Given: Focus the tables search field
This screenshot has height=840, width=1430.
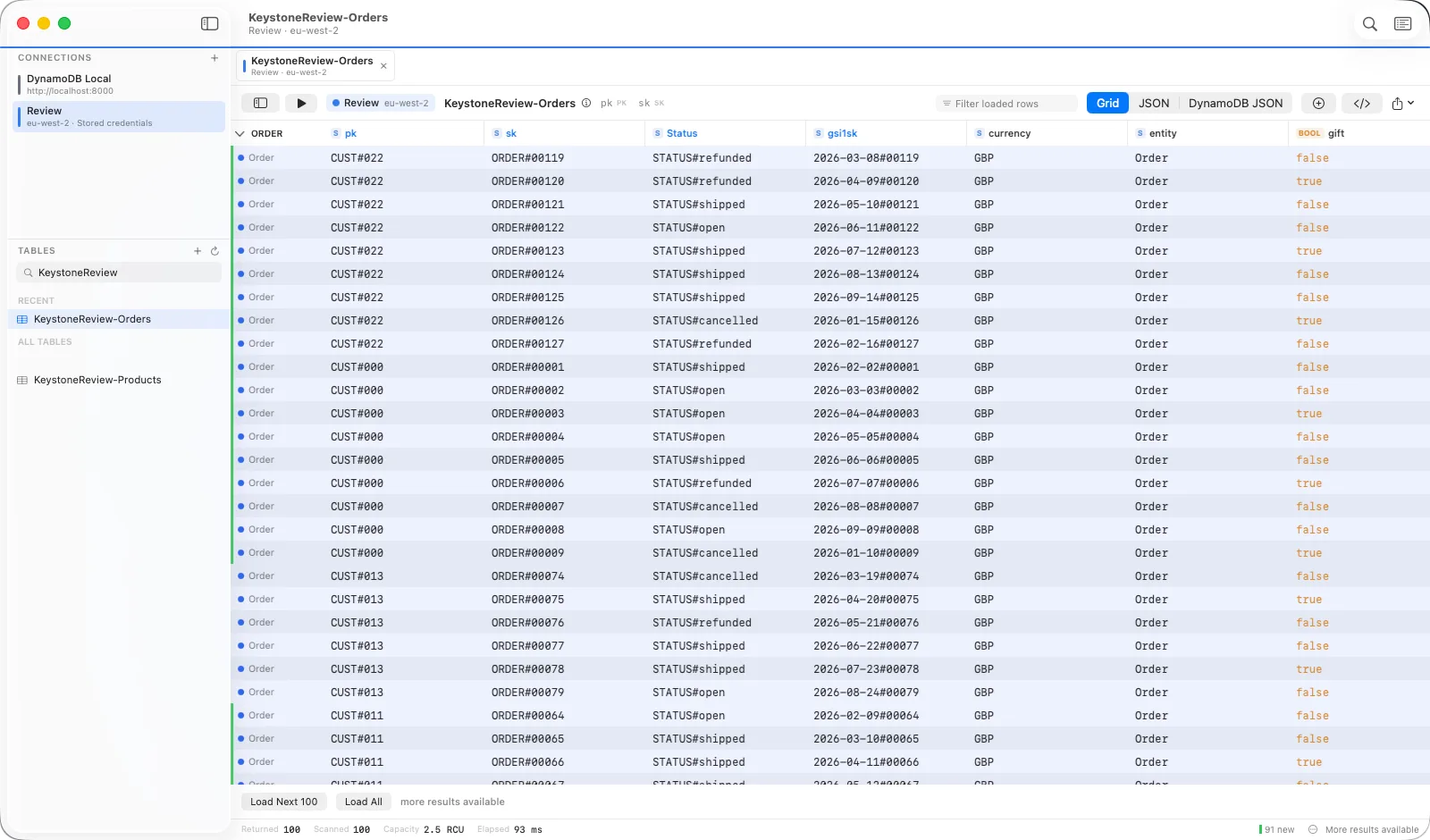Looking at the screenshot, I should coord(118,273).
